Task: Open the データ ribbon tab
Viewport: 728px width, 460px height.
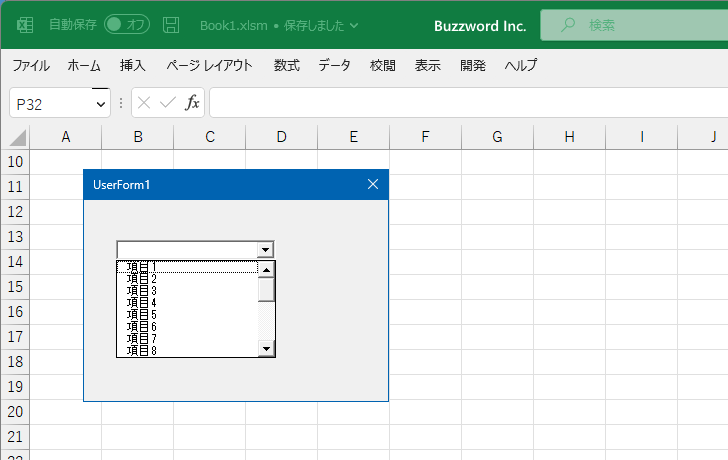Action: [x=334, y=65]
